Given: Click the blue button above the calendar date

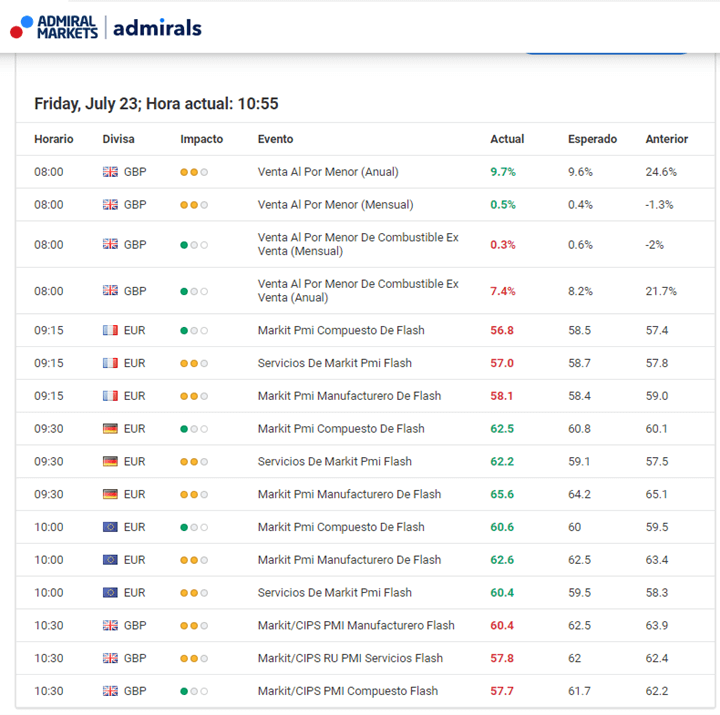Looking at the screenshot, I should point(606,48).
